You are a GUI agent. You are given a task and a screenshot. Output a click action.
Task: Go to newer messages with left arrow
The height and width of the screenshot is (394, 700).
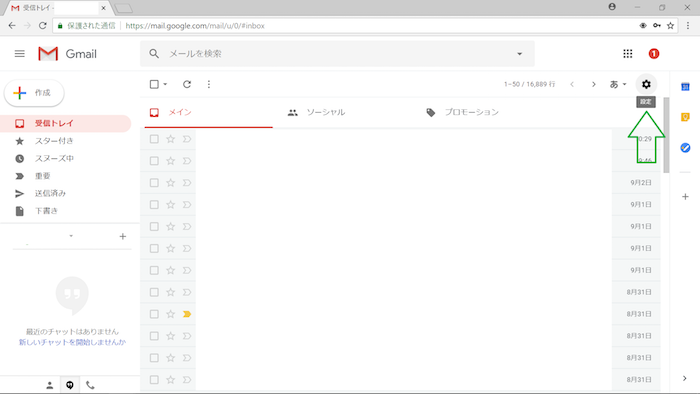coord(572,84)
